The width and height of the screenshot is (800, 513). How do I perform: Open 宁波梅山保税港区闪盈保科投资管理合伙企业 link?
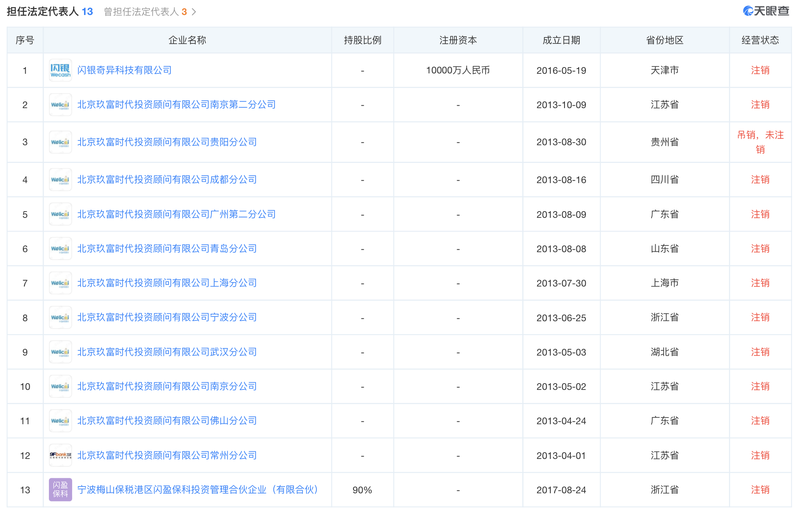pos(198,490)
